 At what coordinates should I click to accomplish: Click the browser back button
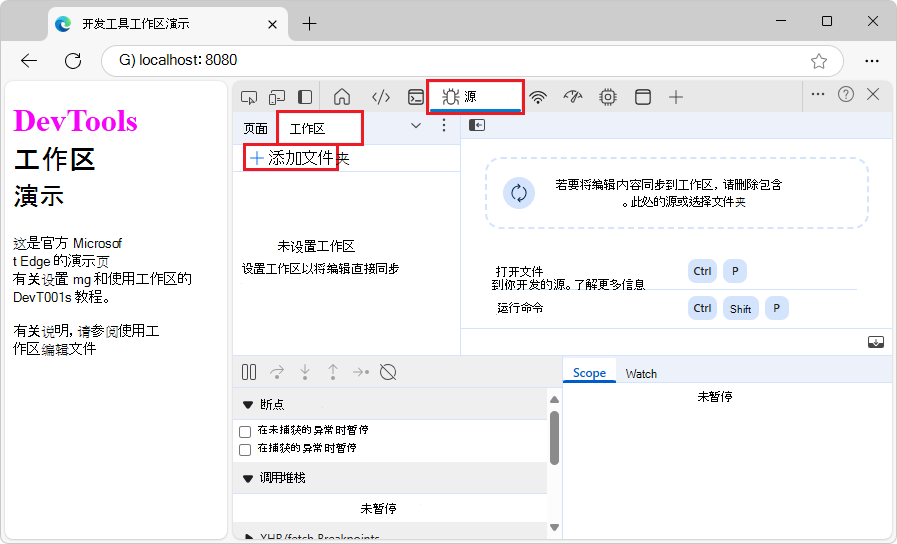[29, 61]
